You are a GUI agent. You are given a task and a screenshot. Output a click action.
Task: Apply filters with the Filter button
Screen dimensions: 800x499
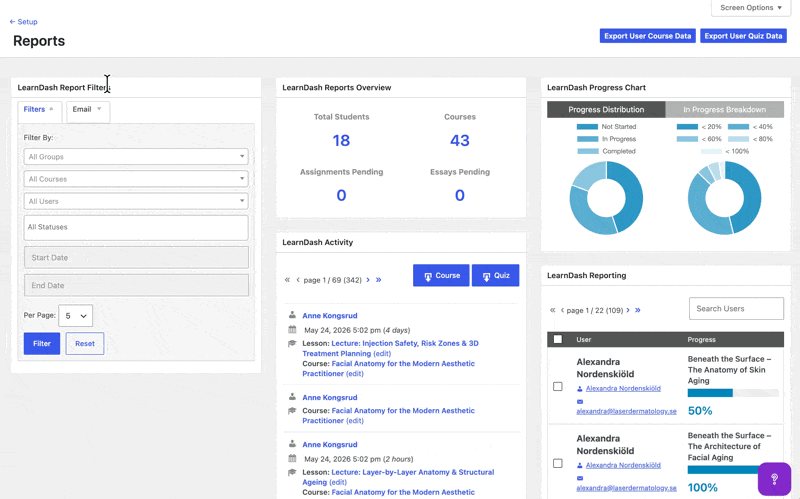pos(42,343)
